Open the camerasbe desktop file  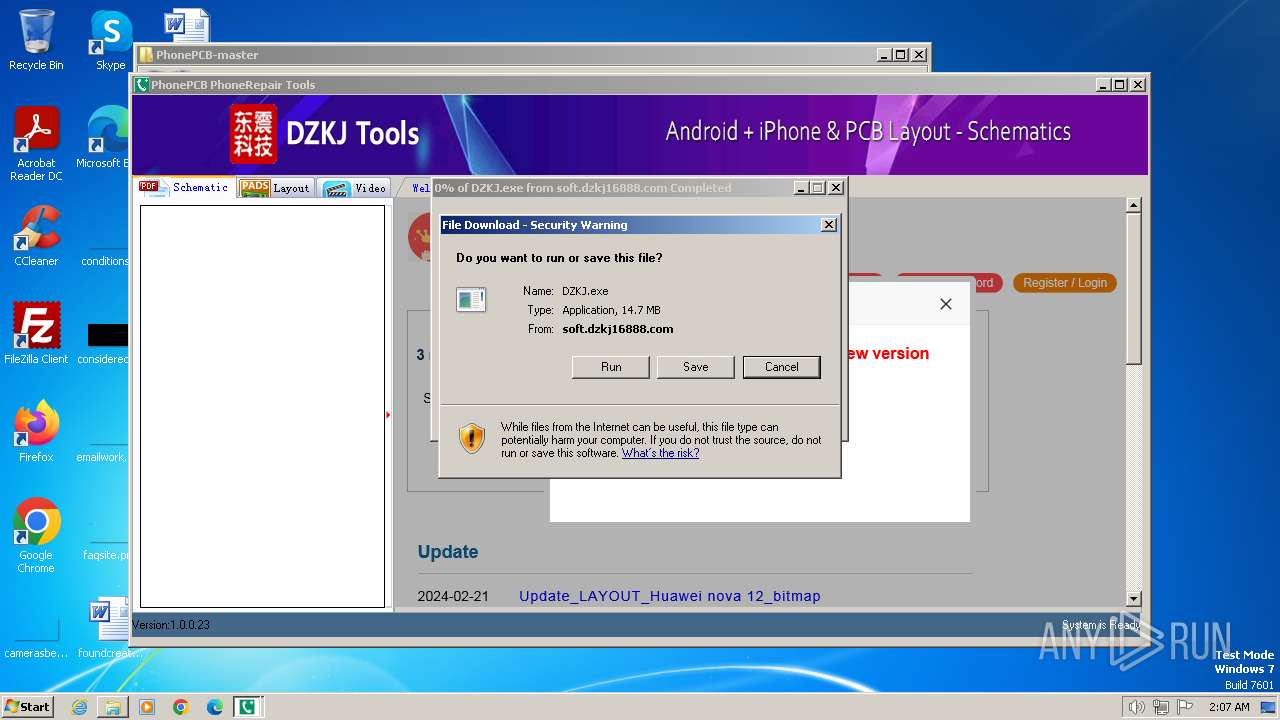36,638
